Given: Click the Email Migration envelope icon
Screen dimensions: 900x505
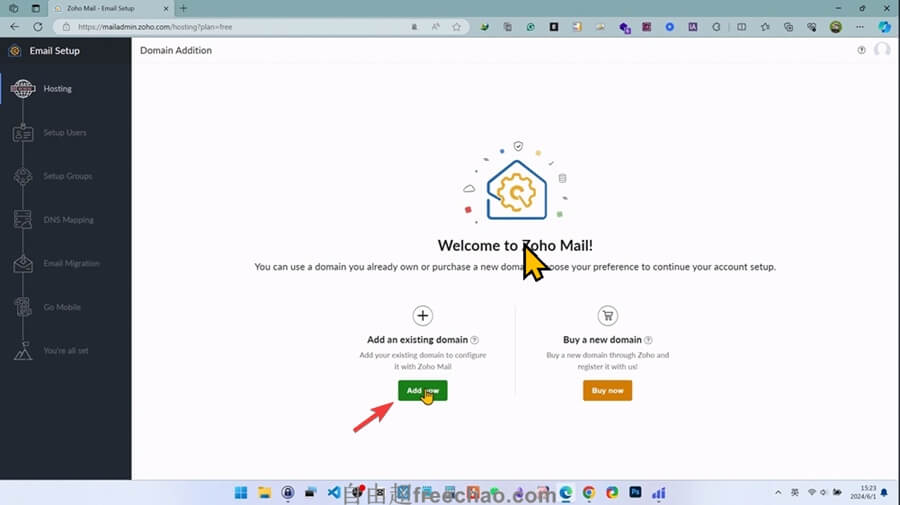Looking at the screenshot, I should point(22,264).
